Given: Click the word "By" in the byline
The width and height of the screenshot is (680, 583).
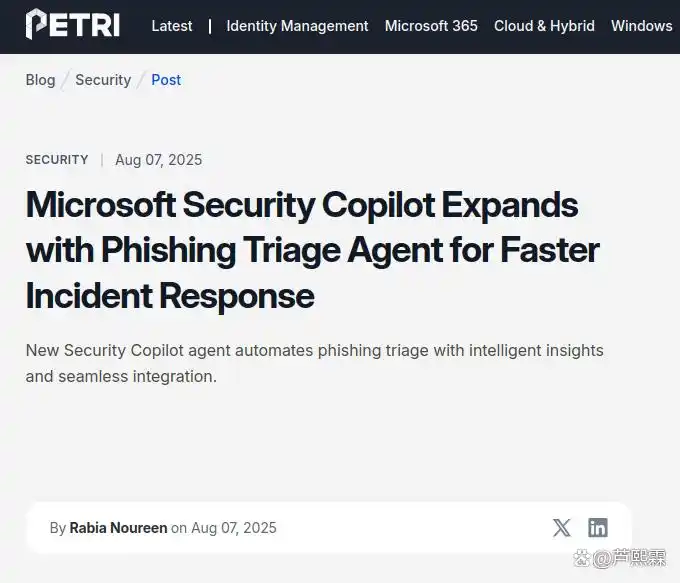Looking at the screenshot, I should pyautogui.click(x=58, y=528).
